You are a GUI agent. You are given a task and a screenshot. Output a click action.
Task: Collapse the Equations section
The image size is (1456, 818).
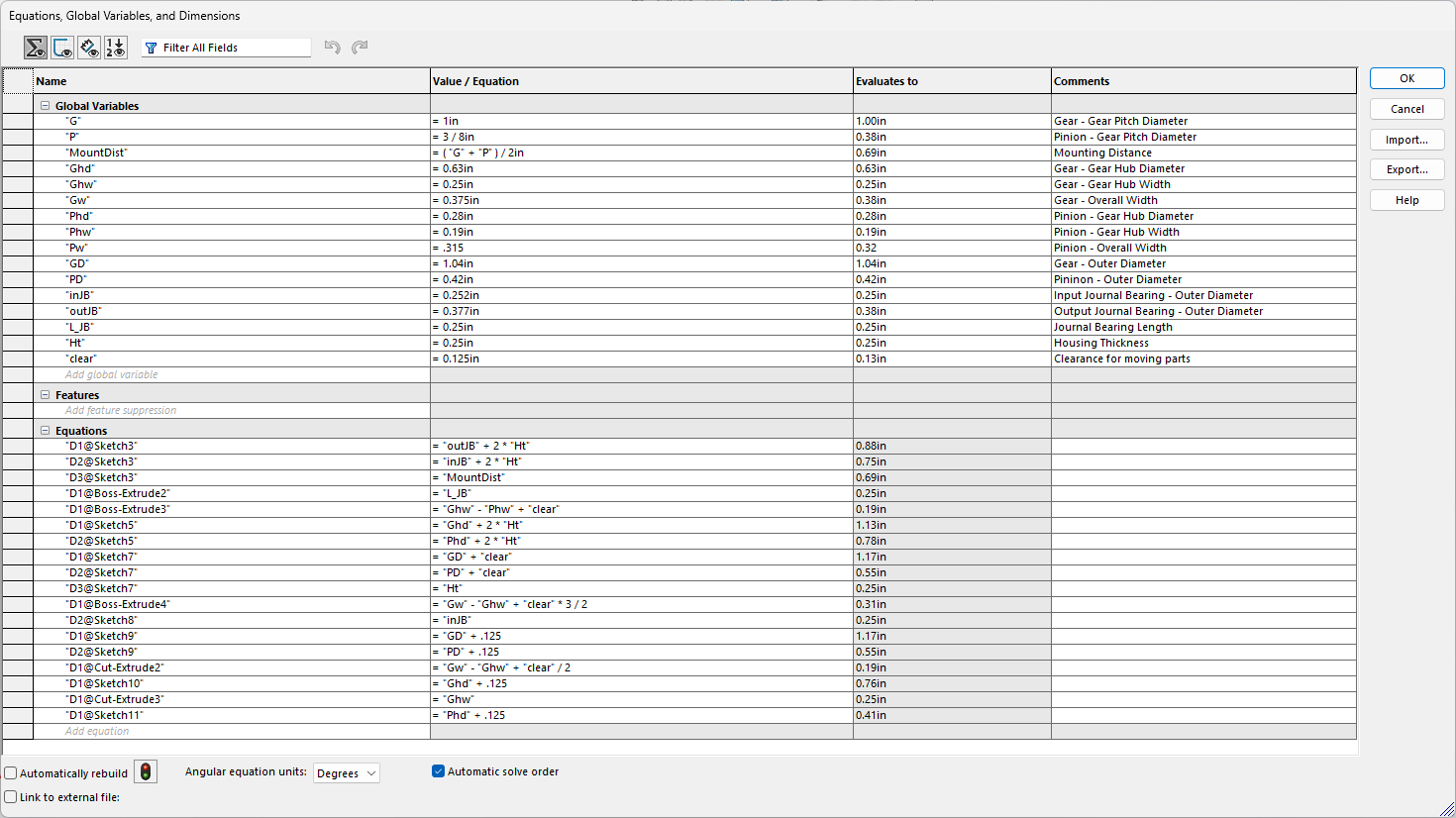point(45,431)
